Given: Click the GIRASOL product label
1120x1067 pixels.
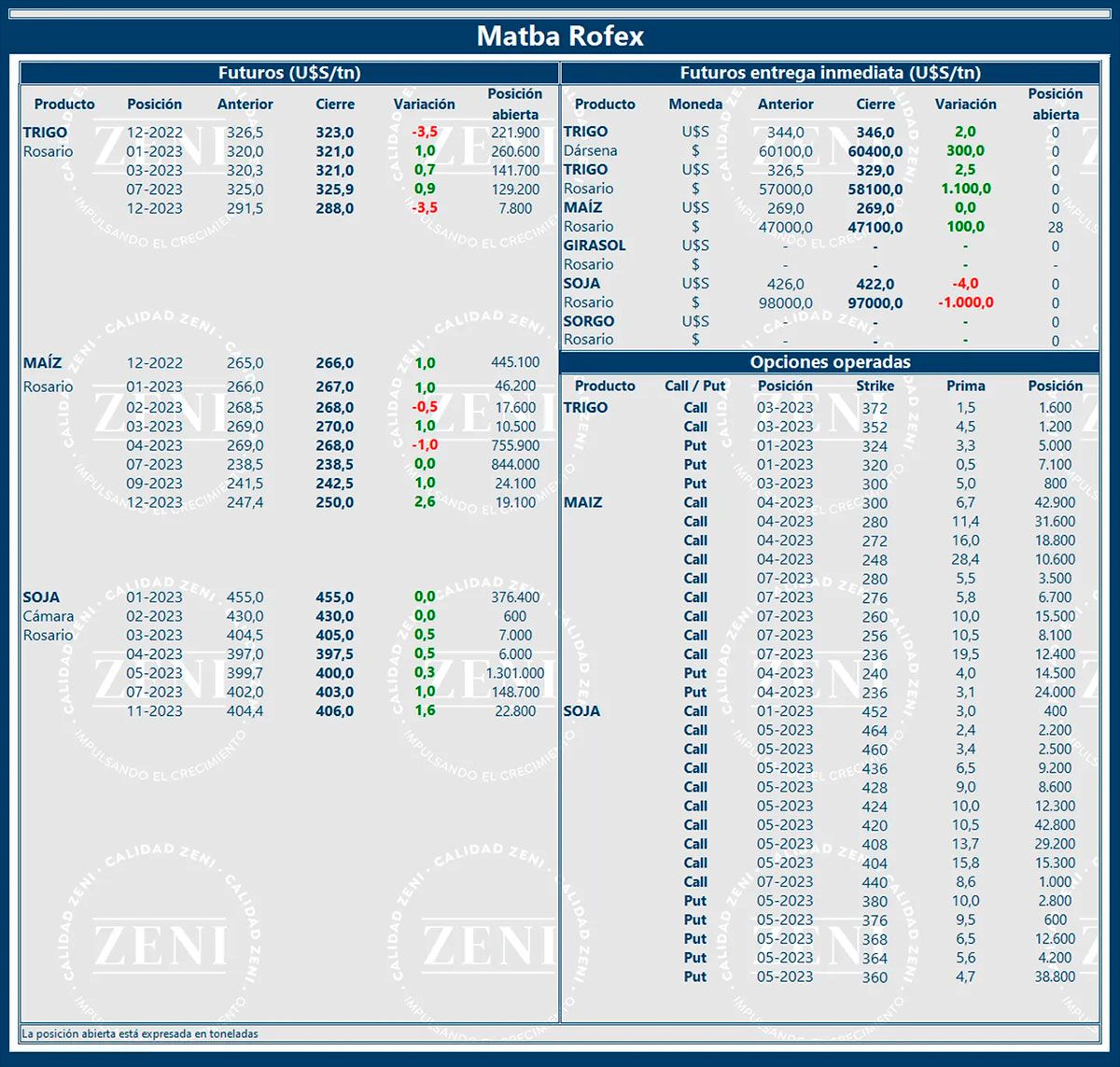Looking at the screenshot, I should click(595, 246).
